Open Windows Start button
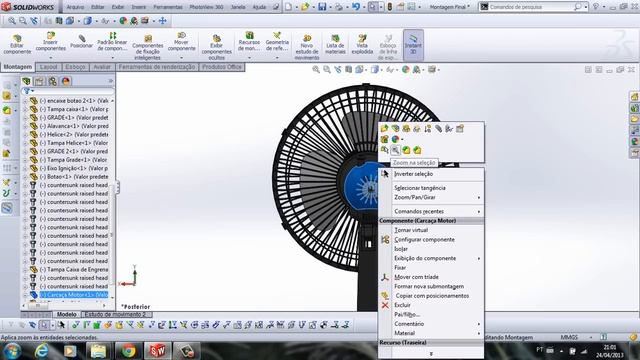Screen dimensions: 640x360 point(12,351)
